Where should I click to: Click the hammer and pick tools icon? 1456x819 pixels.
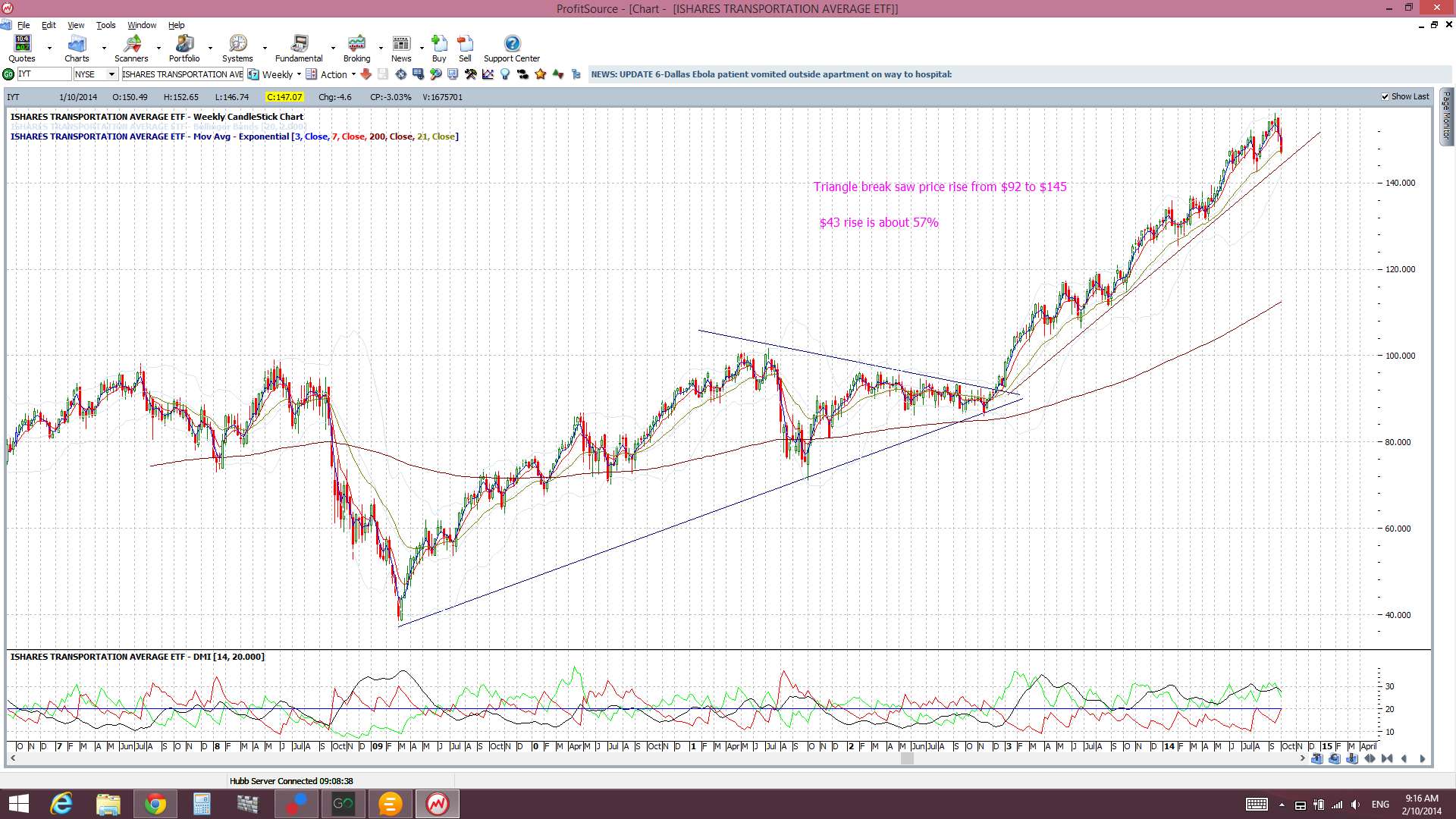click(x=470, y=74)
